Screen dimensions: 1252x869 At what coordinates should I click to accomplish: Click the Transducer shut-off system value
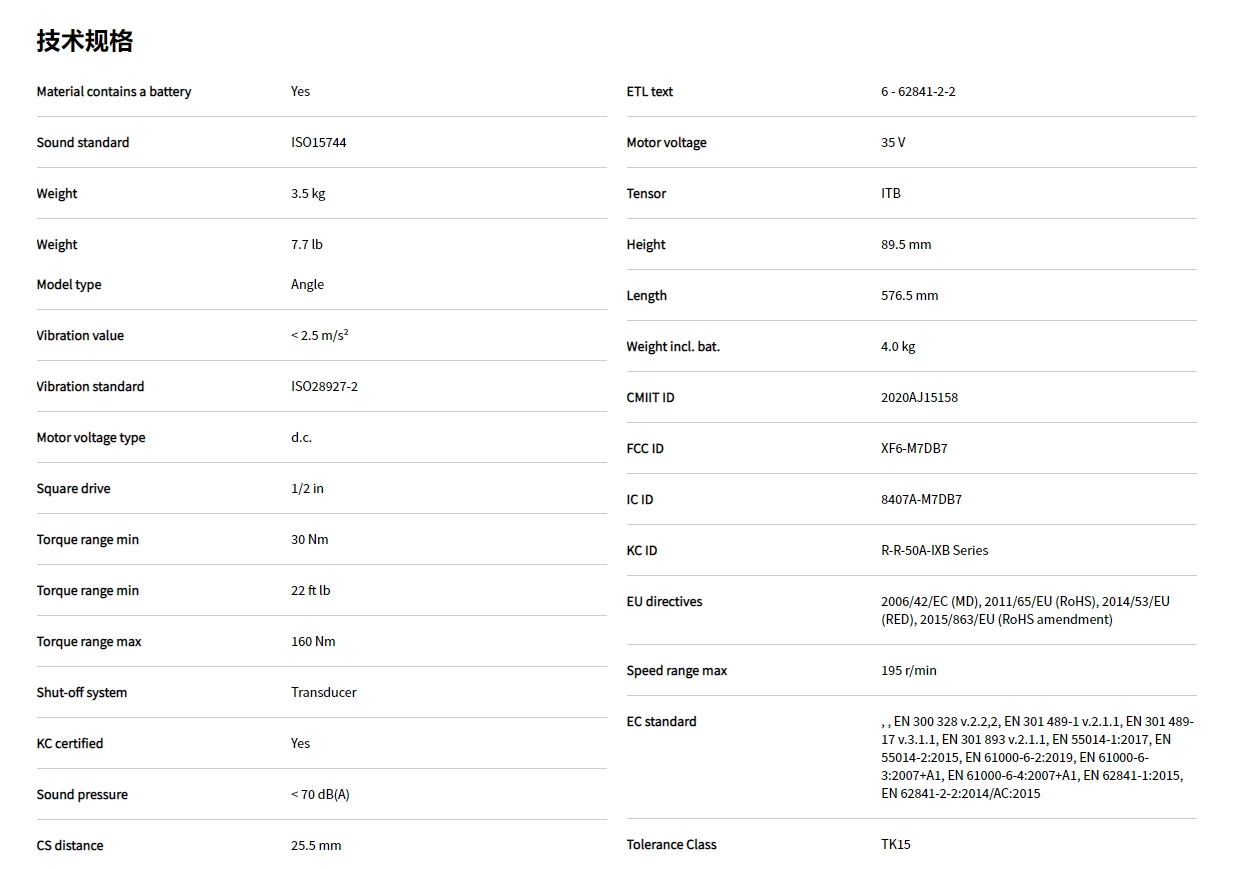(x=324, y=693)
